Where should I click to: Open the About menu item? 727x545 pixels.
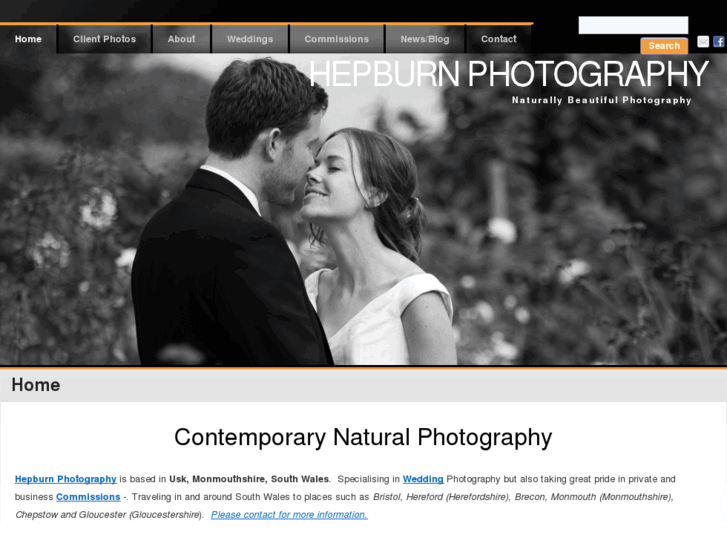181,39
